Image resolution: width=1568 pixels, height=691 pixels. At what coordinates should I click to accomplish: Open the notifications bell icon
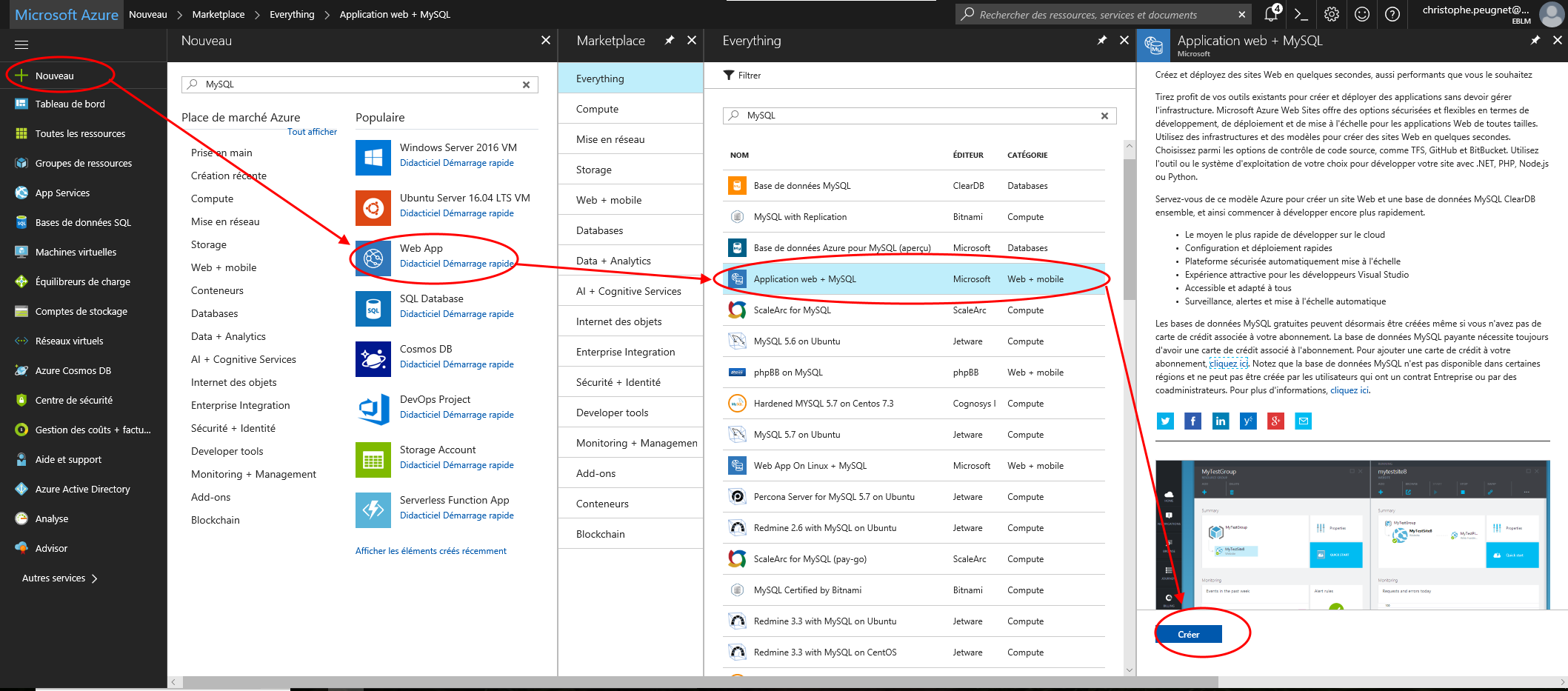[1272, 14]
